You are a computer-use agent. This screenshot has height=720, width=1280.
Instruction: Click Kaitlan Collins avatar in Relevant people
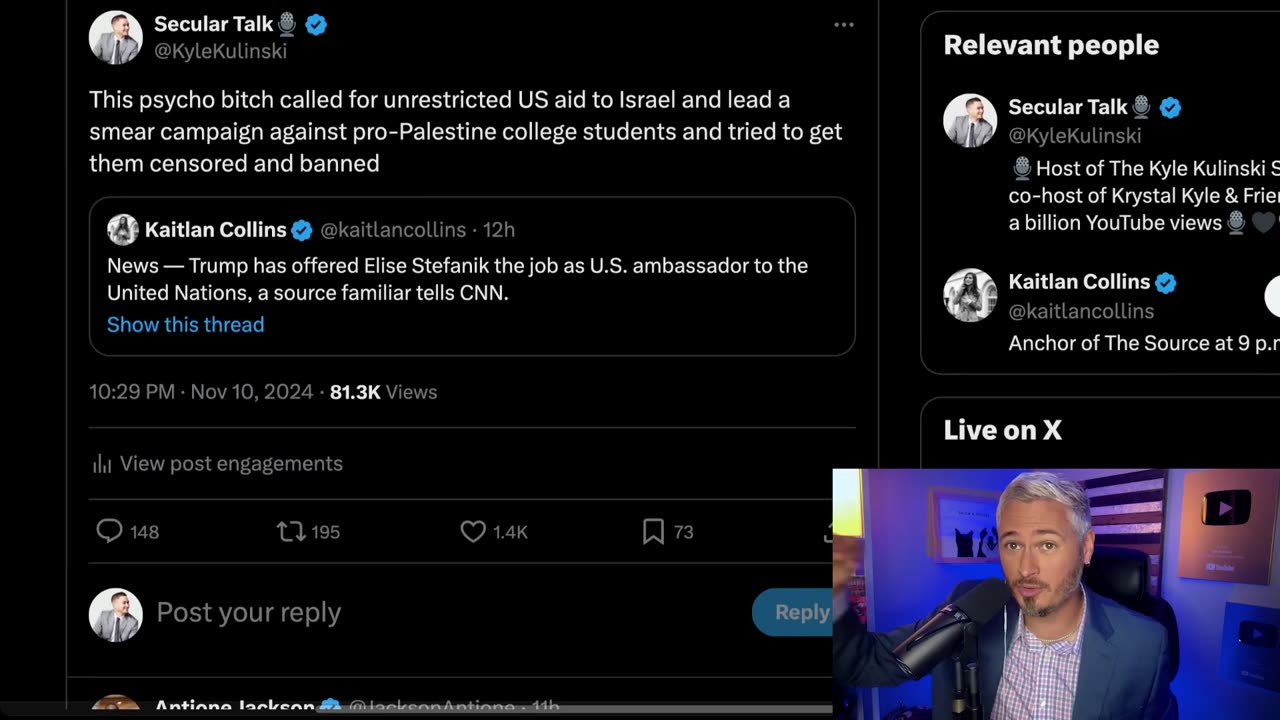pos(970,295)
